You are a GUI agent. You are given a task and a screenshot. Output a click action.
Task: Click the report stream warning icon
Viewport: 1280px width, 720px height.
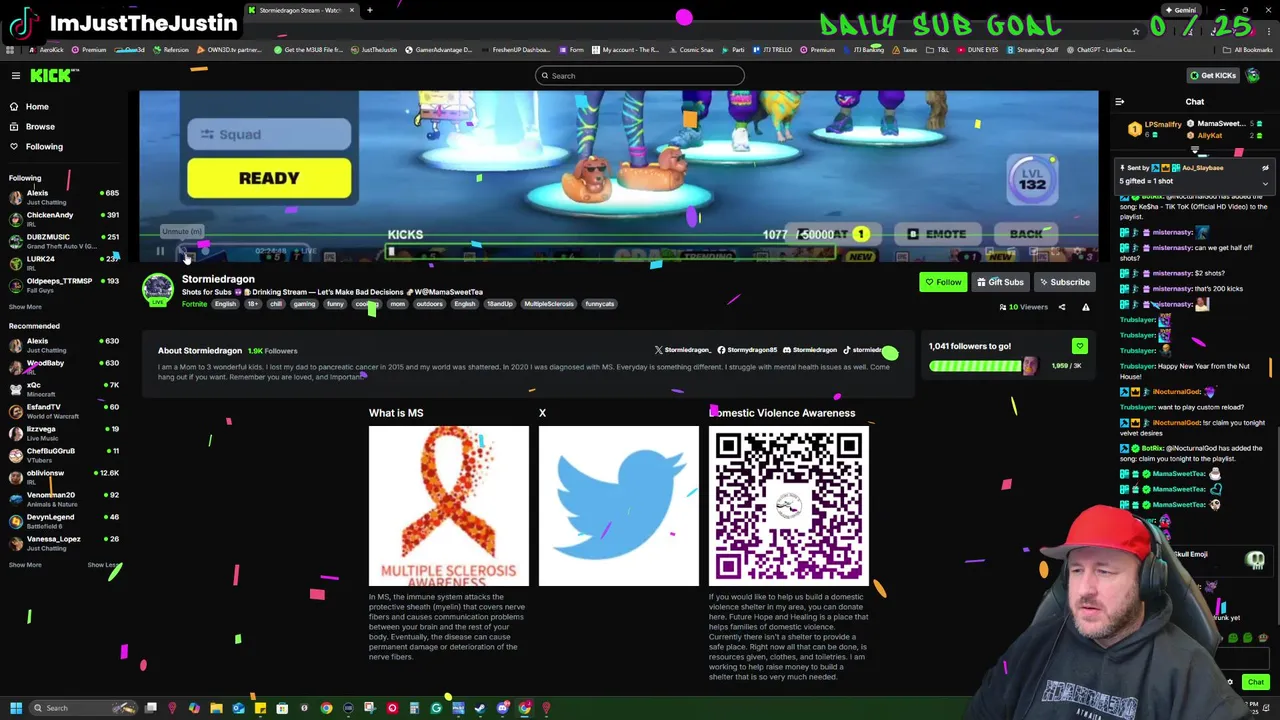click(1086, 308)
